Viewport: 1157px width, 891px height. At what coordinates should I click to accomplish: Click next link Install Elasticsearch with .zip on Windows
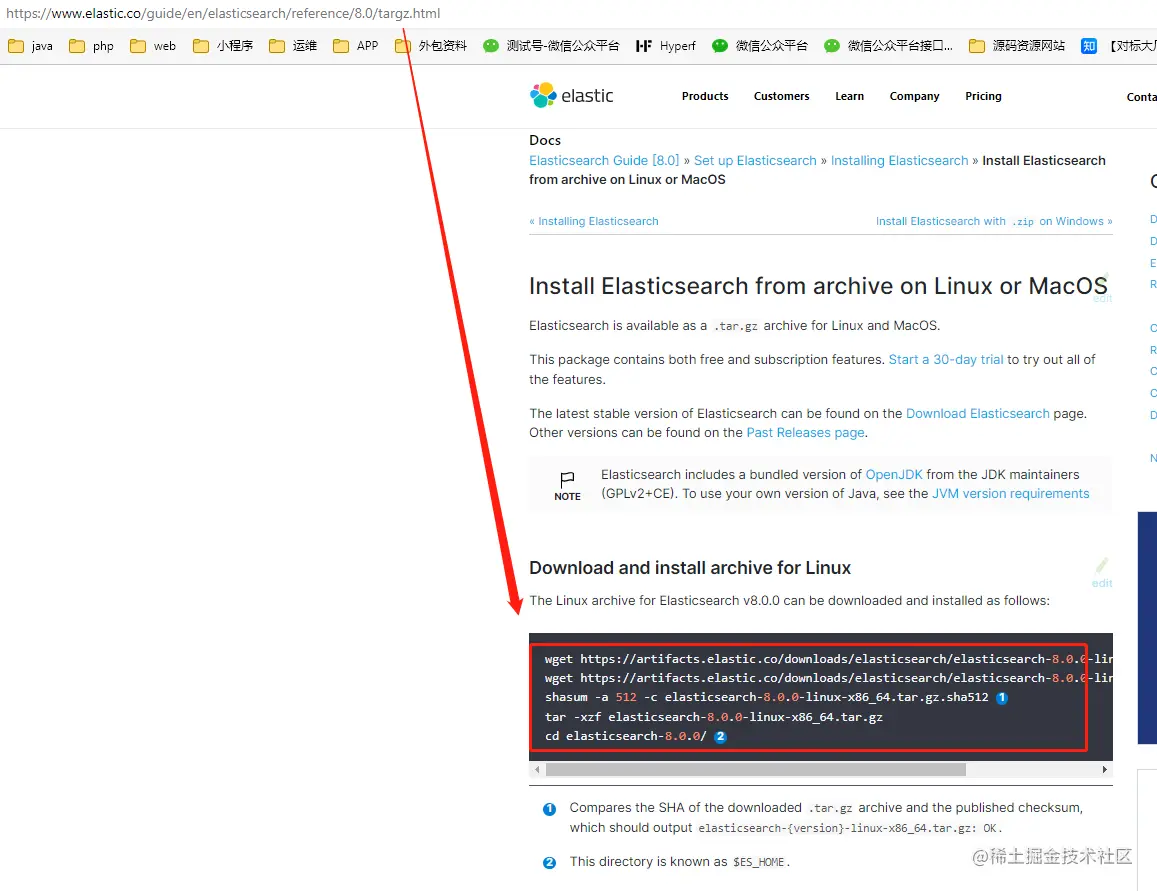pyautogui.click(x=994, y=221)
